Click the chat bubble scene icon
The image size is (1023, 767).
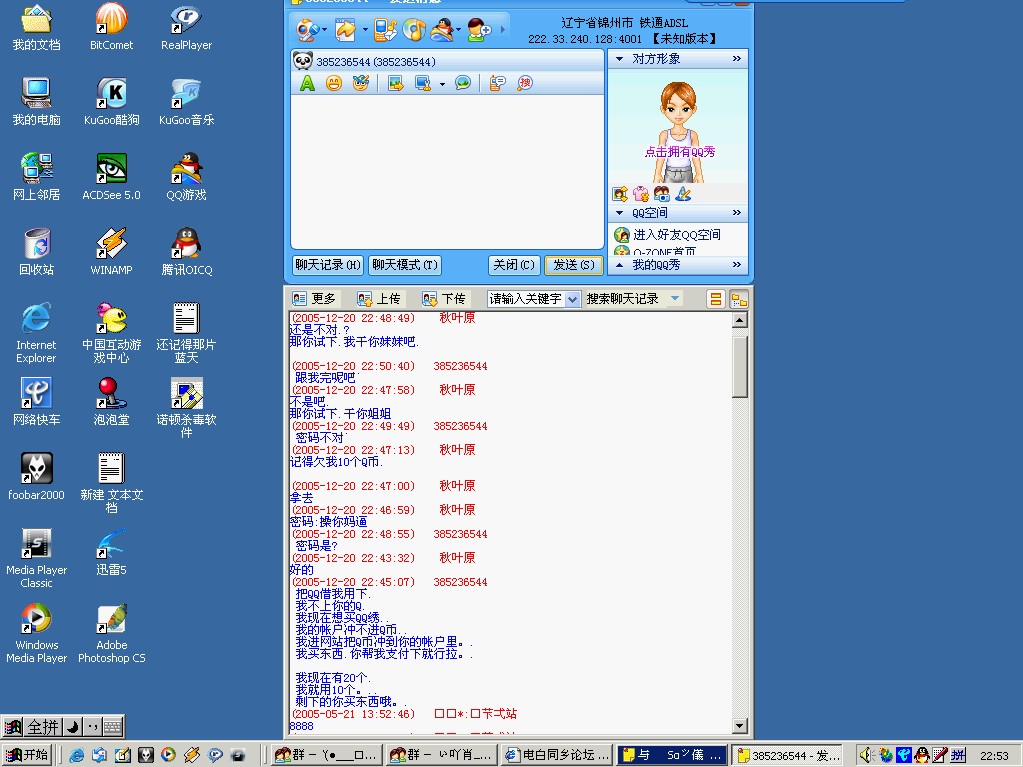pos(463,84)
